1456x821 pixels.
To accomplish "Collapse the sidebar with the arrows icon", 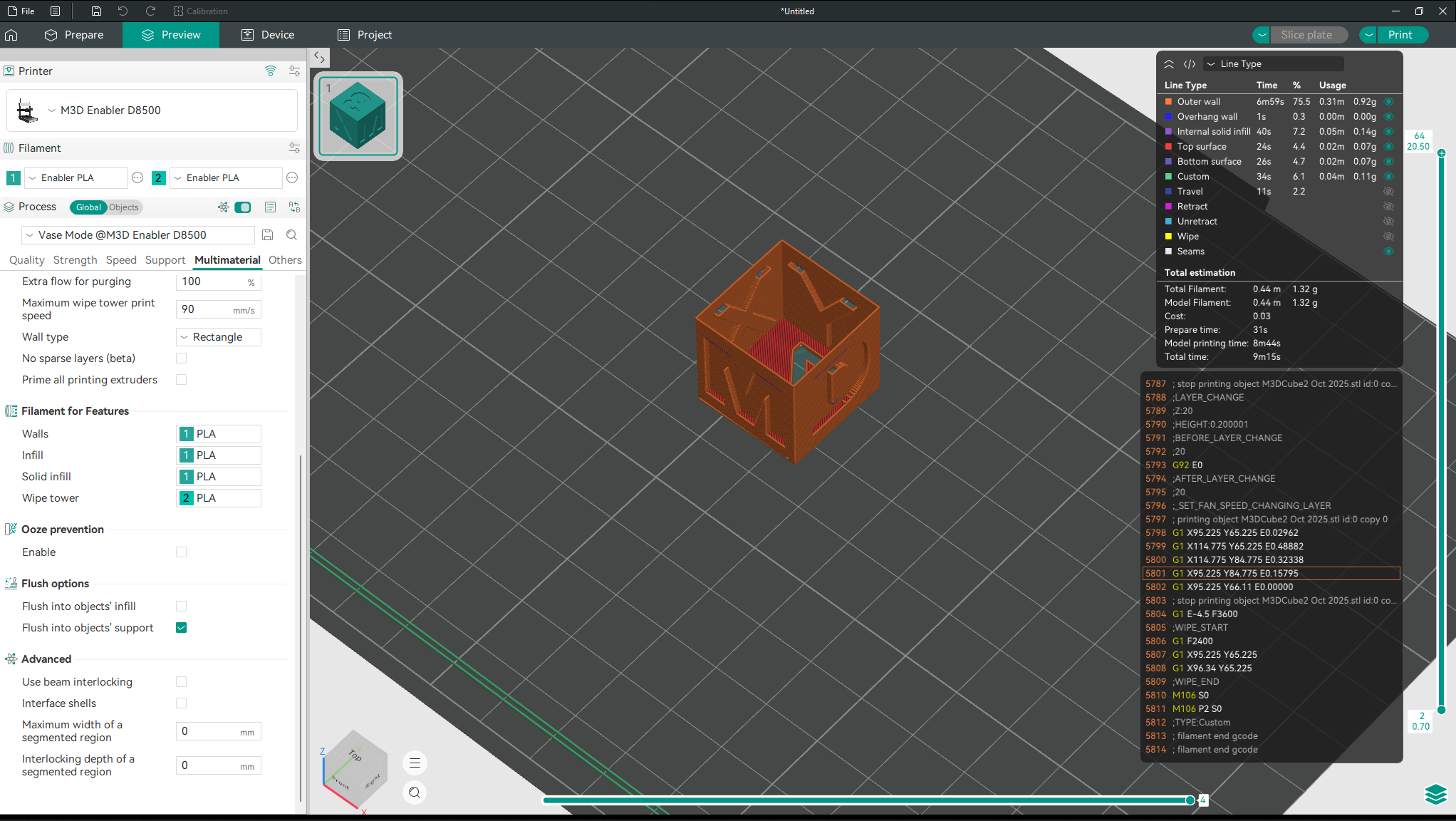I will (319, 58).
